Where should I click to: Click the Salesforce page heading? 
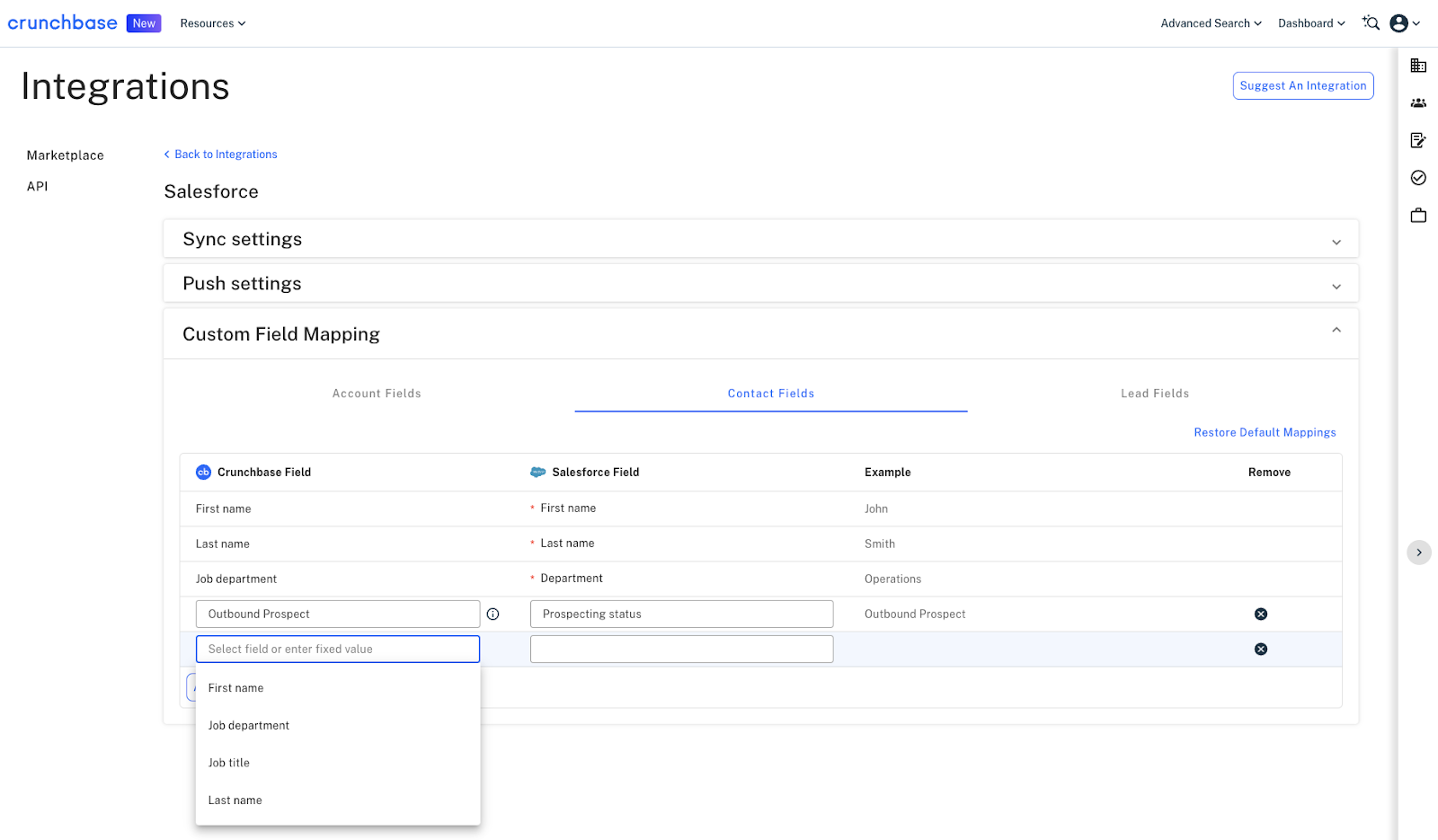coord(211,192)
